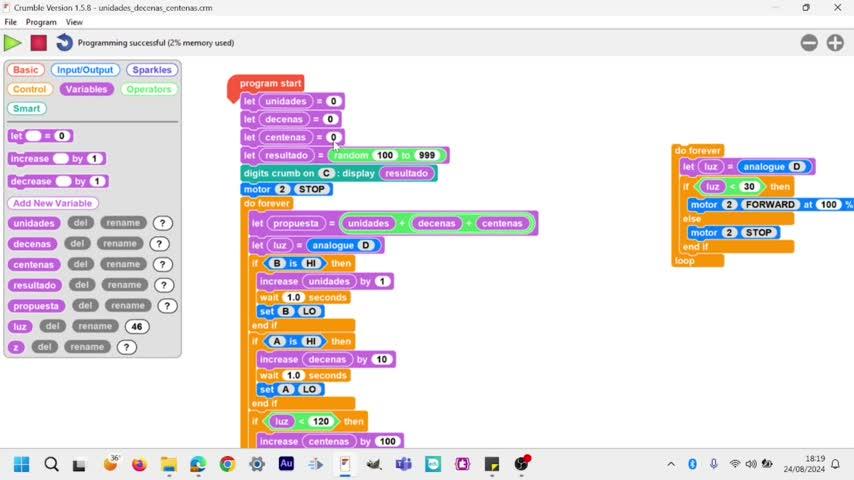Toggle pin C in digits crumb block

coord(326,173)
